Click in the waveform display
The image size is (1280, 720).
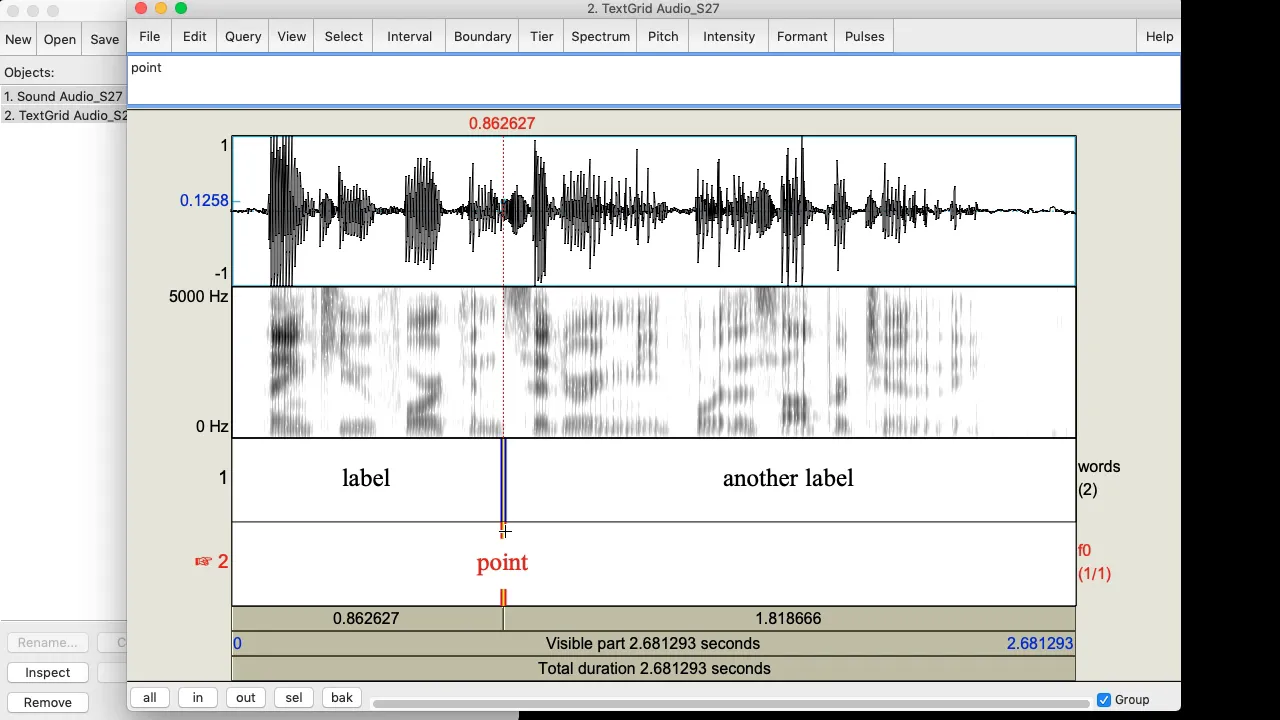(654, 211)
